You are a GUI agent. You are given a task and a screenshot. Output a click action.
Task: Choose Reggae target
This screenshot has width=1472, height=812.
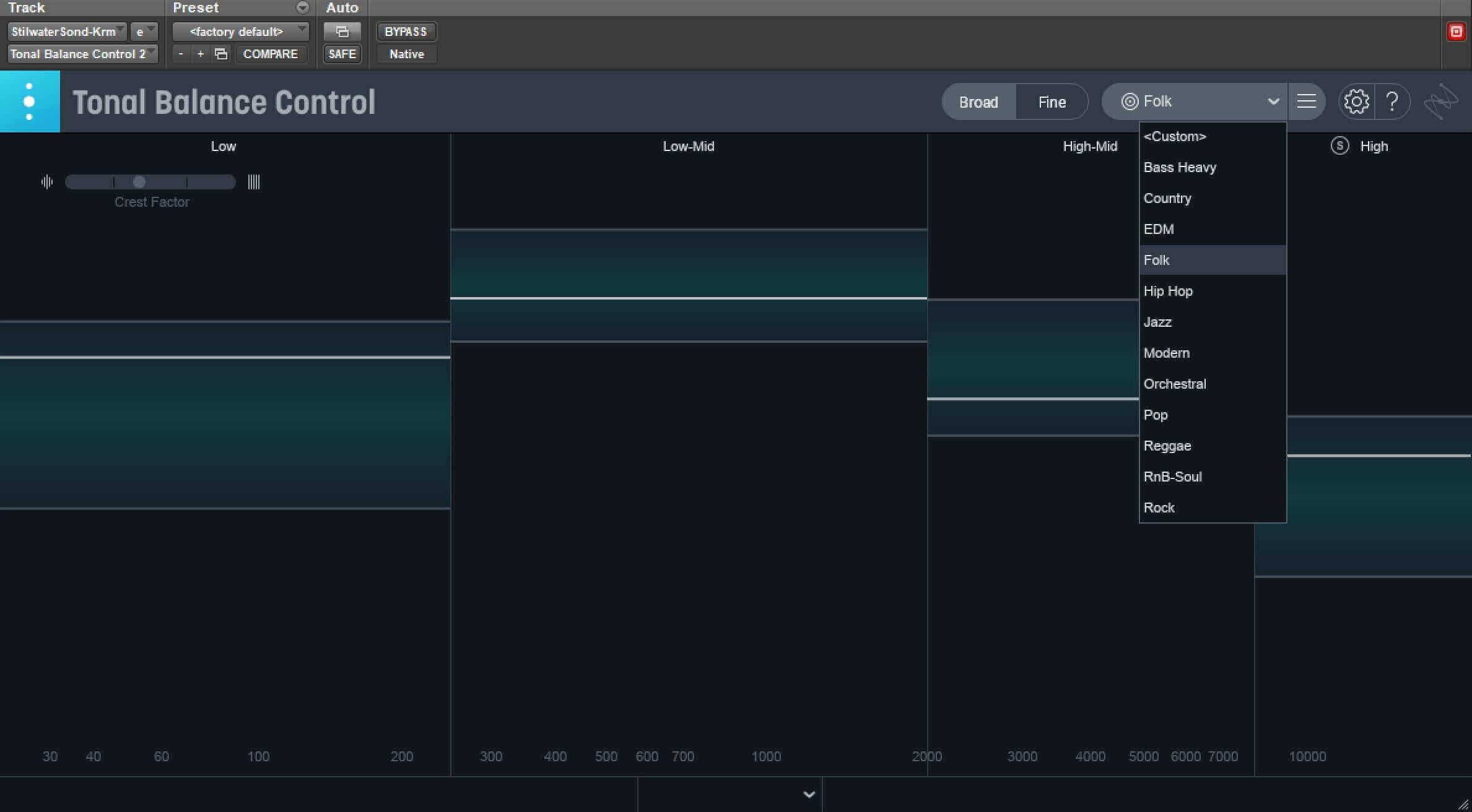click(x=1213, y=446)
